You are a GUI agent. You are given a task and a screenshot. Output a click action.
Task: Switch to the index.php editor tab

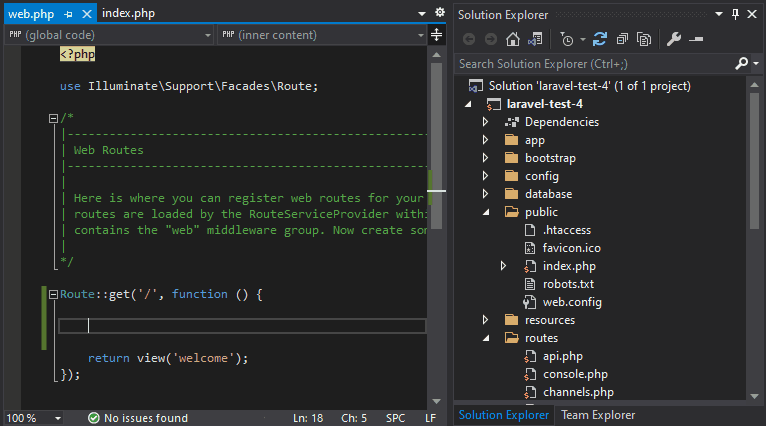coord(128,13)
